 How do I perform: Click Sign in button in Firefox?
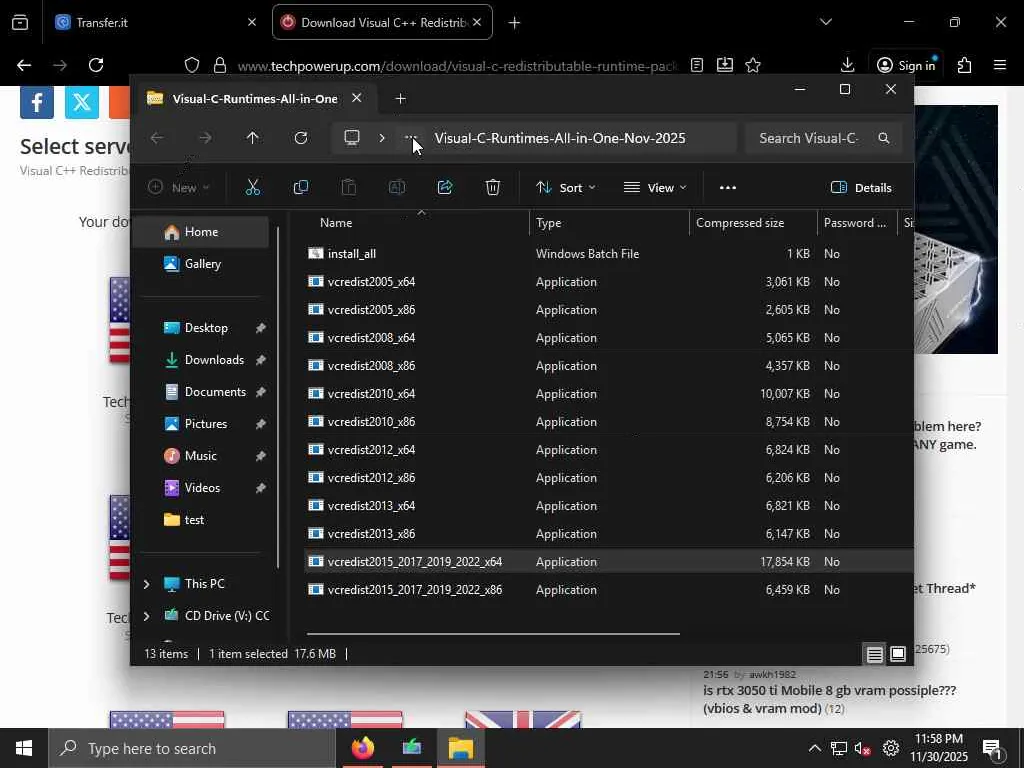pos(906,65)
